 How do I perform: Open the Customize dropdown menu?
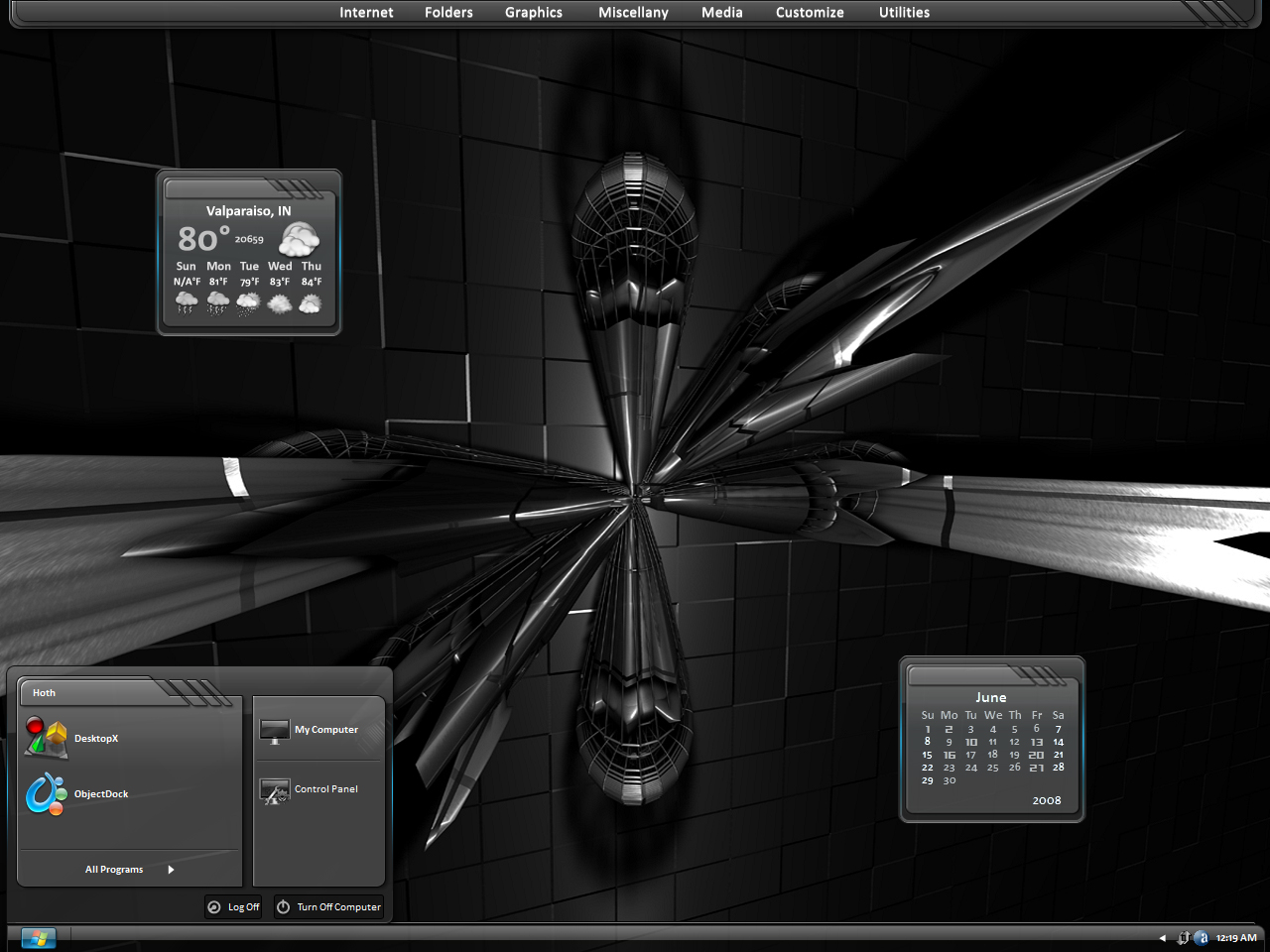(x=810, y=13)
